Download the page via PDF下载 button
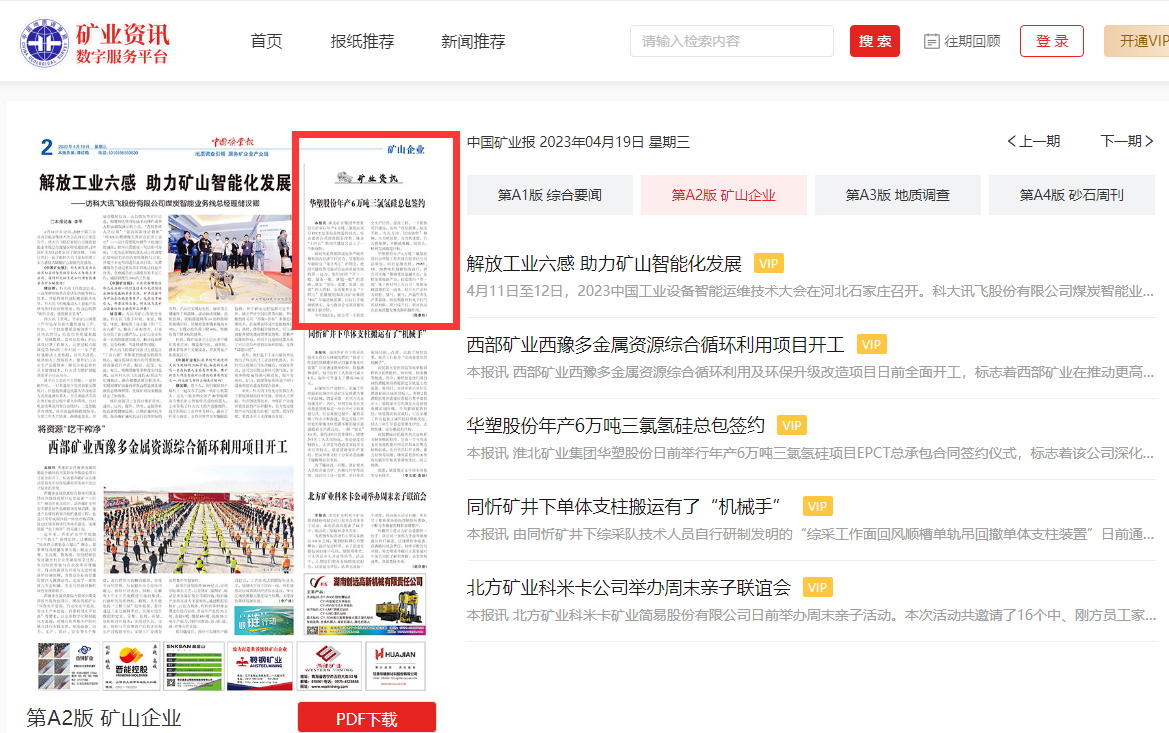The width and height of the screenshot is (1169, 733). click(367, 718)
